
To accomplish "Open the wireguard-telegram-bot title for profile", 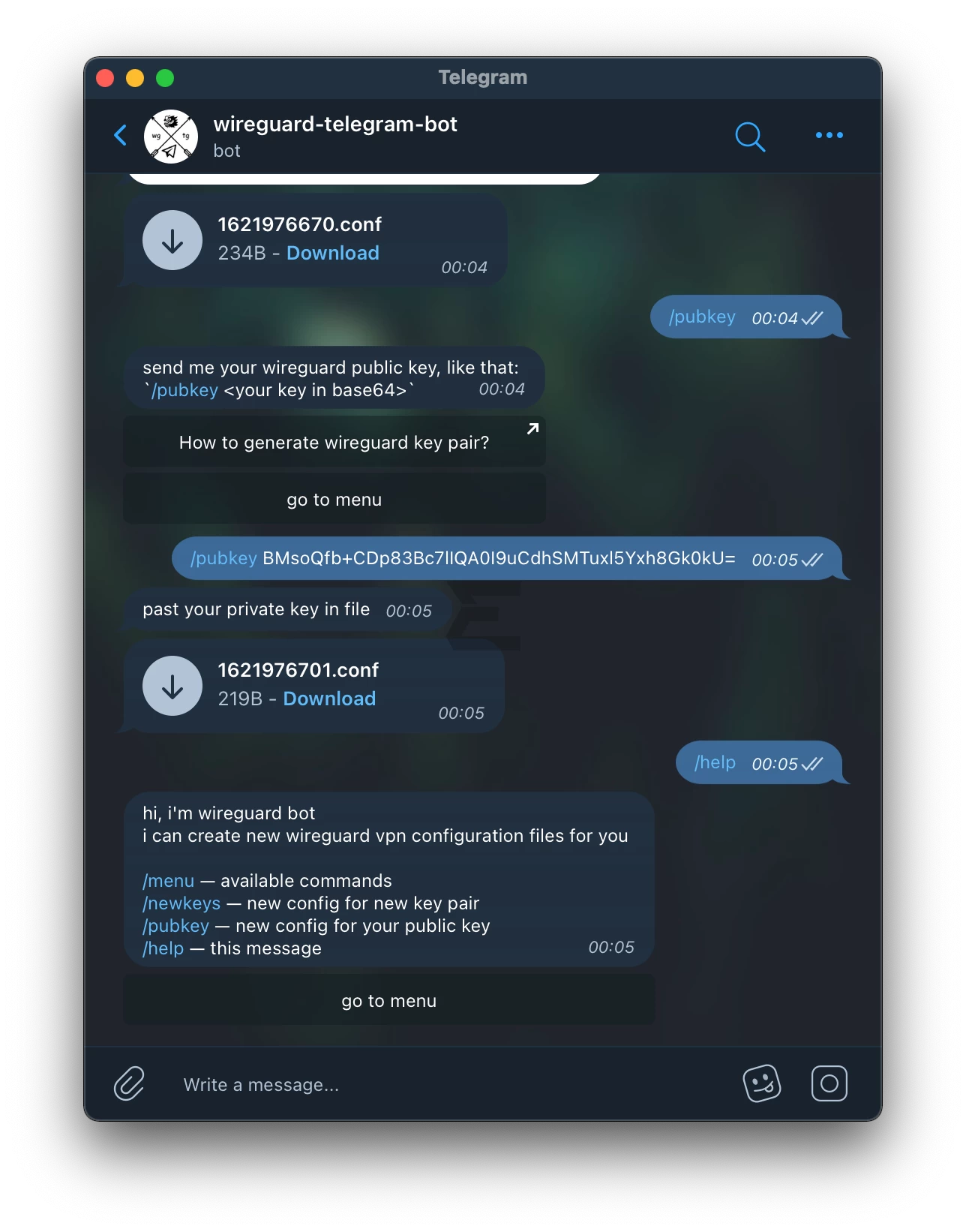I will coord(335,125).
